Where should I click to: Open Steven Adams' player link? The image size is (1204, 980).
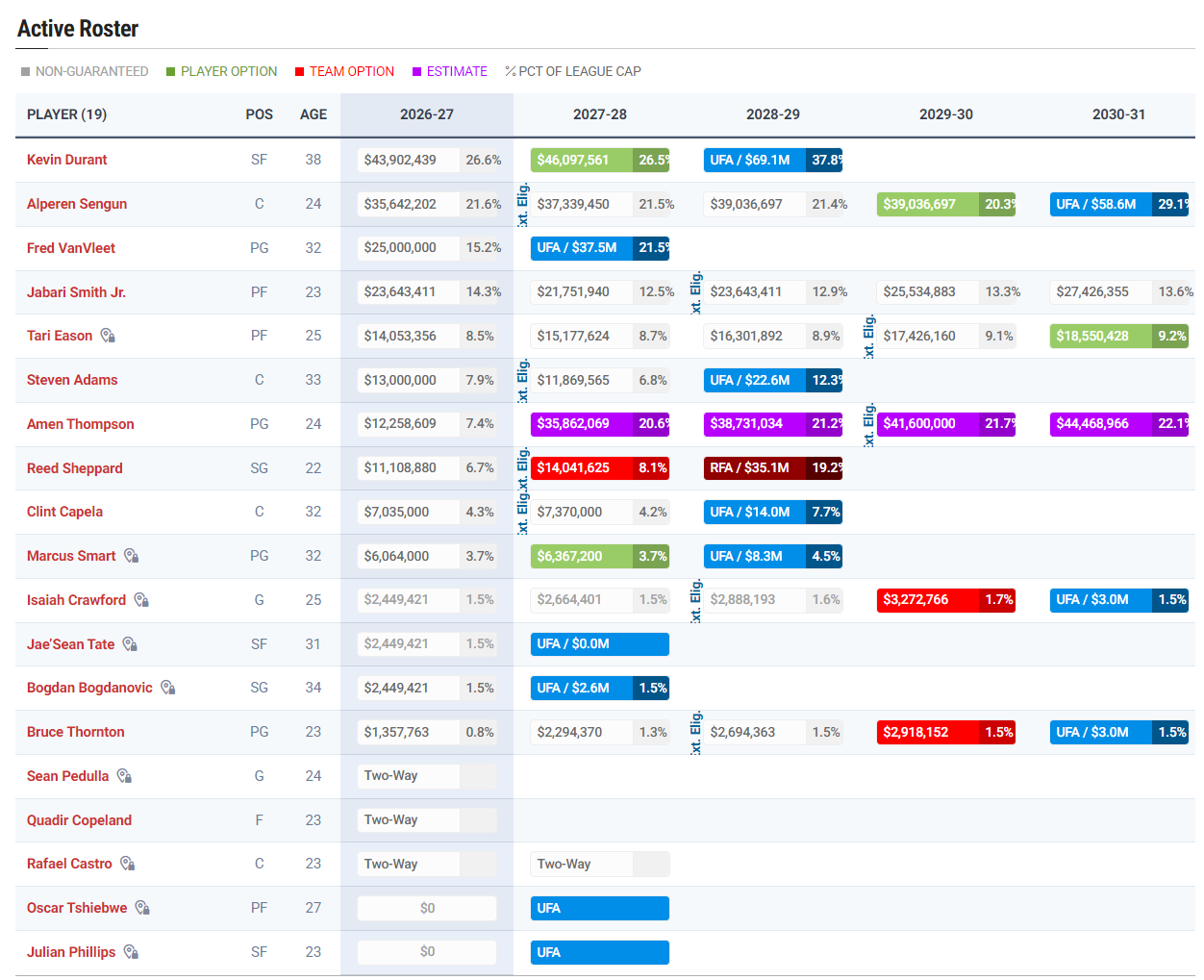tap(72, 380)
